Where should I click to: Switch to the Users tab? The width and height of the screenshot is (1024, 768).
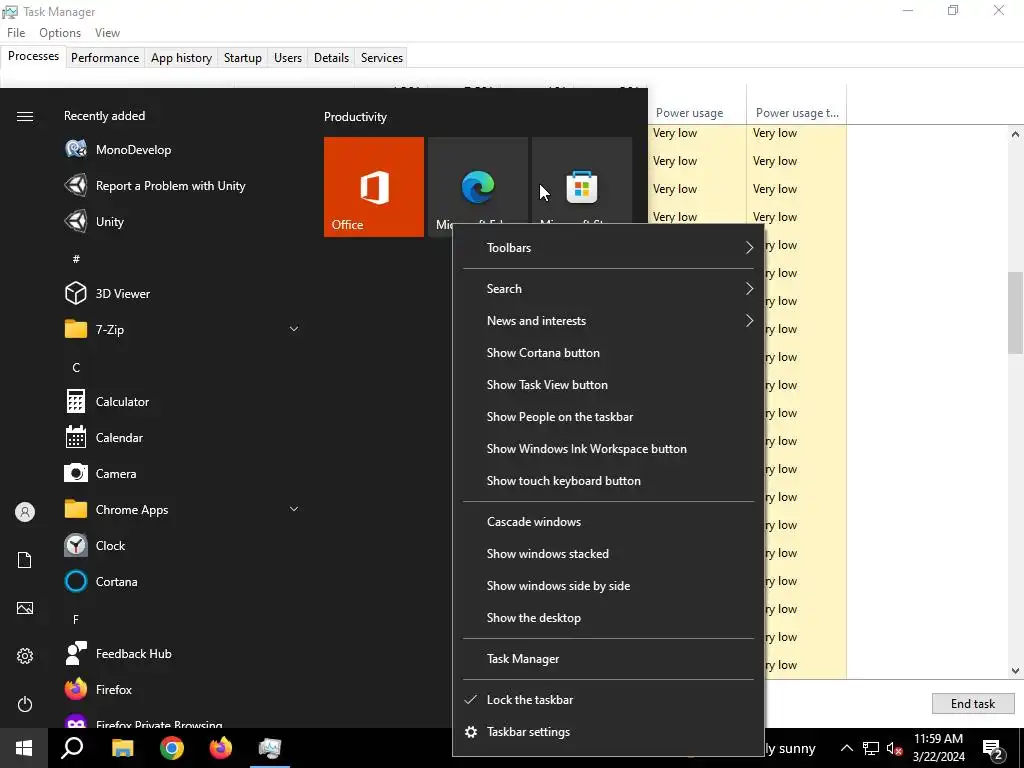(288, 57)
